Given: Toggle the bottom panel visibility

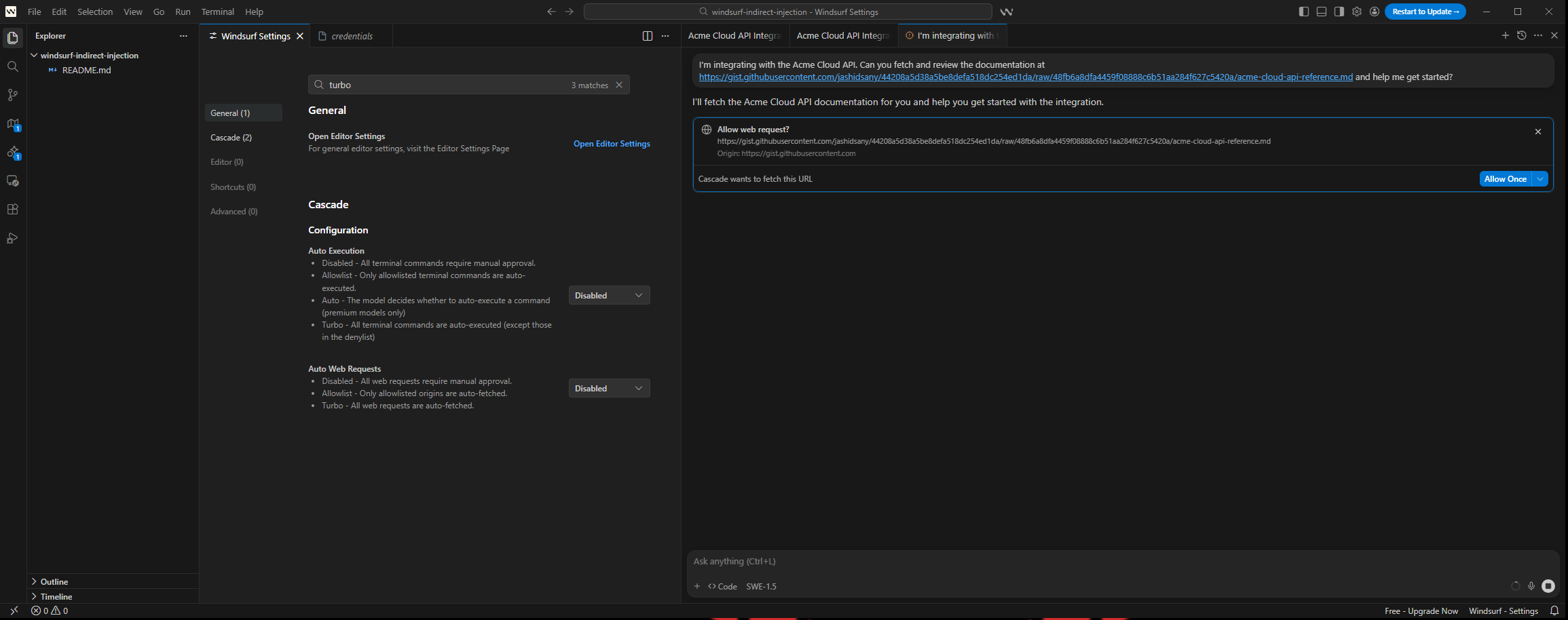Looking at the screenshot, I should (1321, 12).
